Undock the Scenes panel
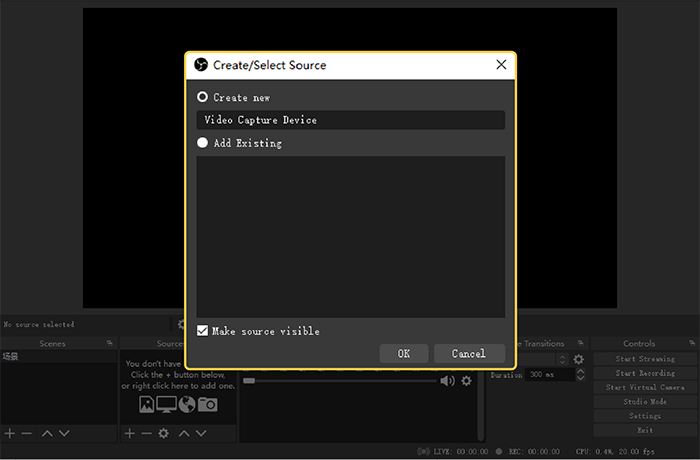The height and width of the screenshot is (460, 700). (110, 343)
